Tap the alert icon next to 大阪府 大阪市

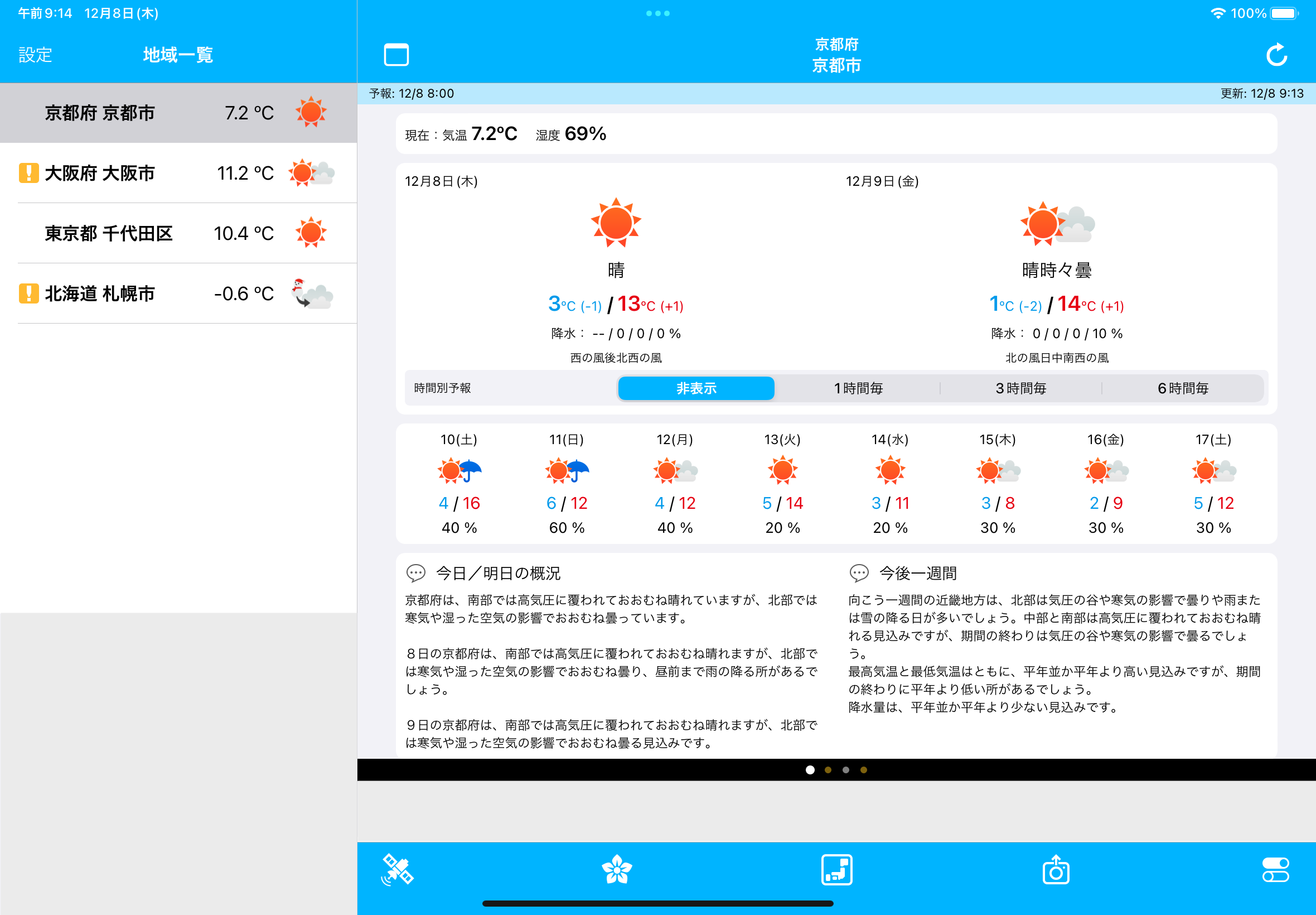pyautogui.click(x=28, y=172)
